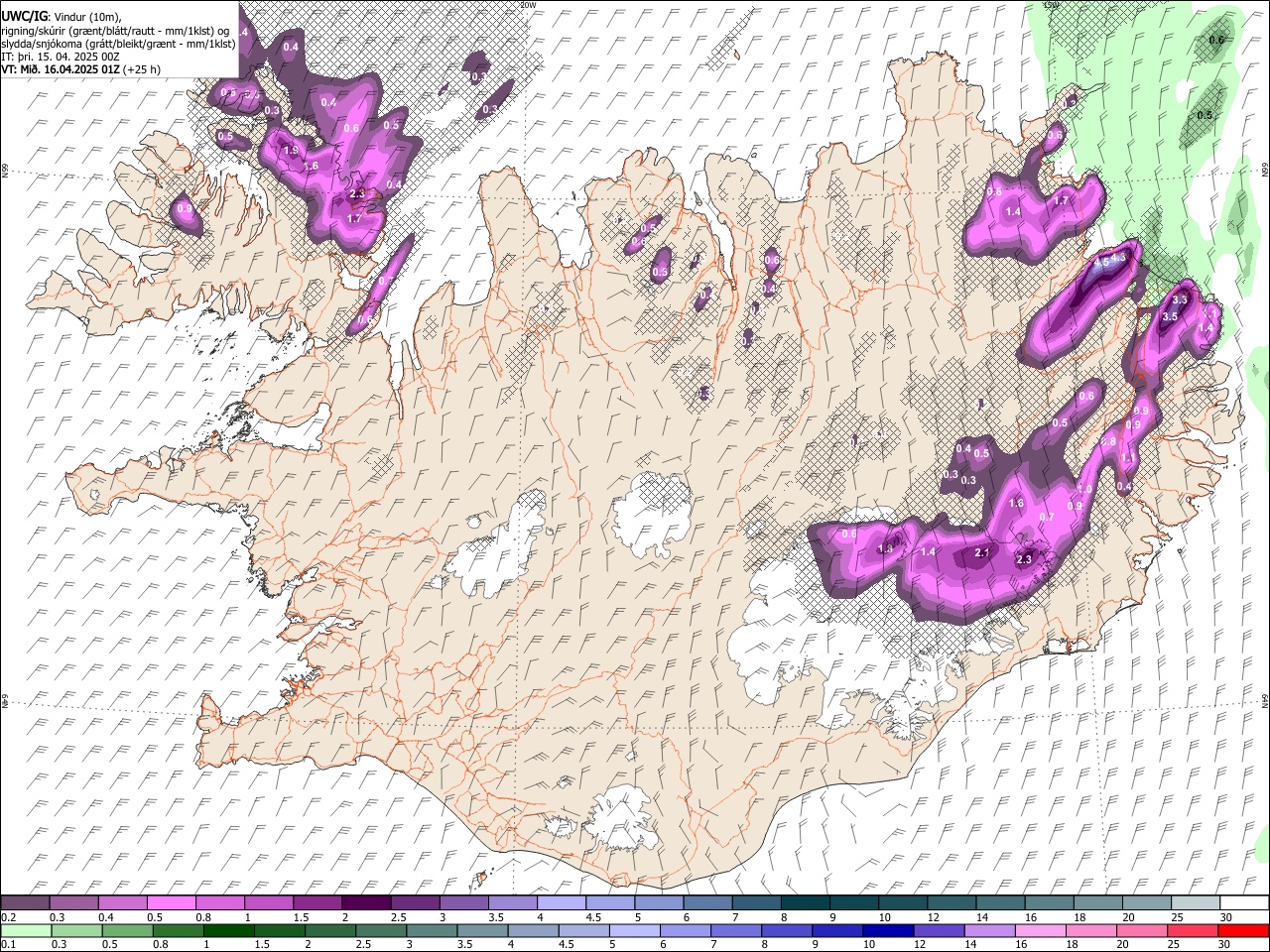Screen dimensions: 1270x952
Task: Select the lightest green legend swatch beside 0.1
Action: pyautogui.click(x=26, y=931)
